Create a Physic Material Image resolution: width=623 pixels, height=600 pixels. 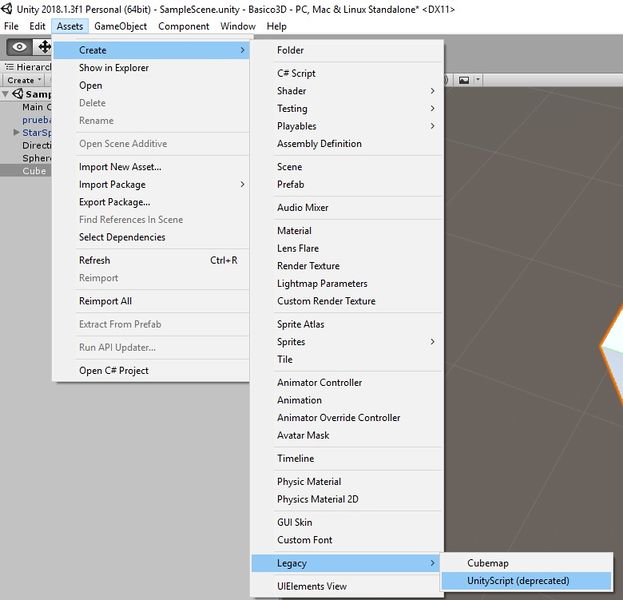347,482
